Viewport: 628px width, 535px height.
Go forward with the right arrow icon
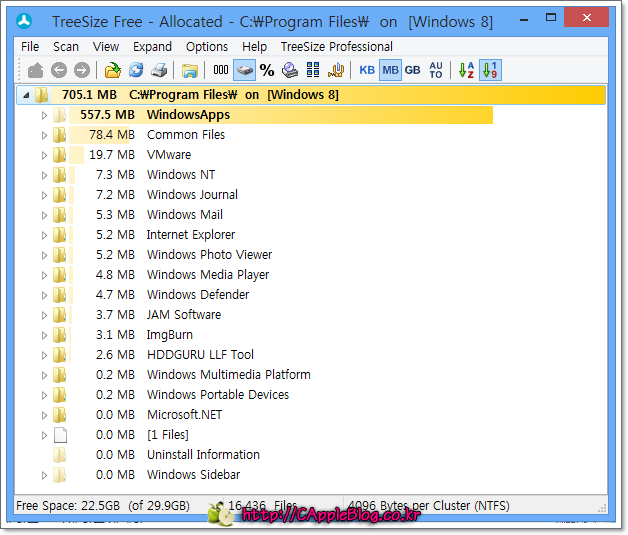tap(82, 70)
